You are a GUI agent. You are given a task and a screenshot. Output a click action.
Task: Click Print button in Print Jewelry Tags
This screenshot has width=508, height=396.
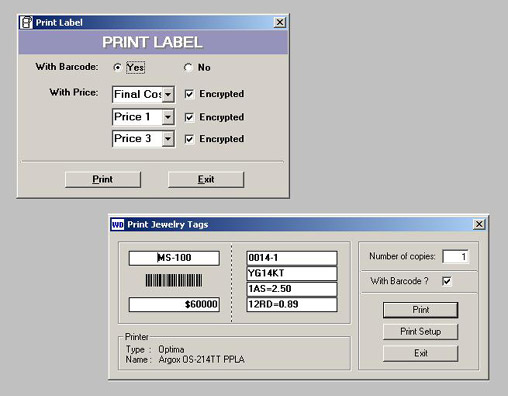click(421, 310)
